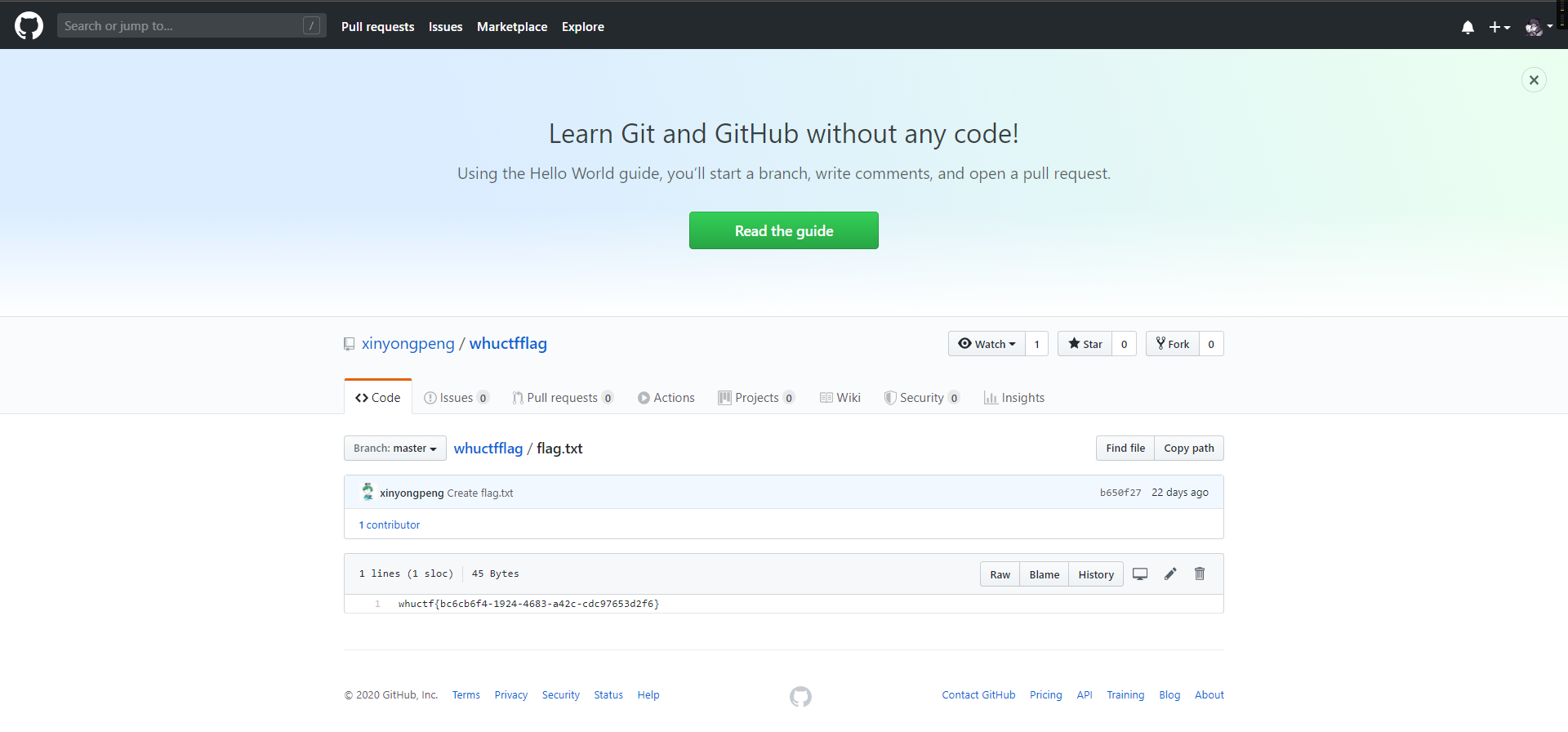
Task: Open the Help footer link
Action: coord(648,695)
